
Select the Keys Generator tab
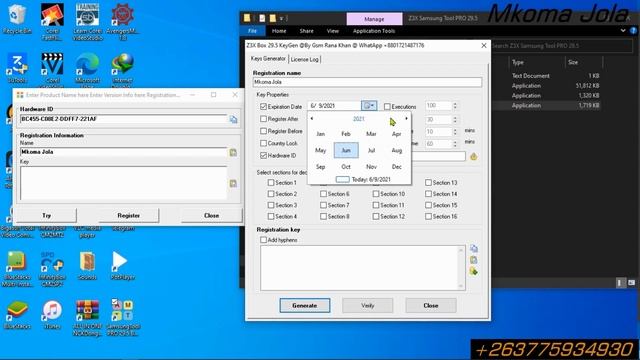(x=268, y=59)
